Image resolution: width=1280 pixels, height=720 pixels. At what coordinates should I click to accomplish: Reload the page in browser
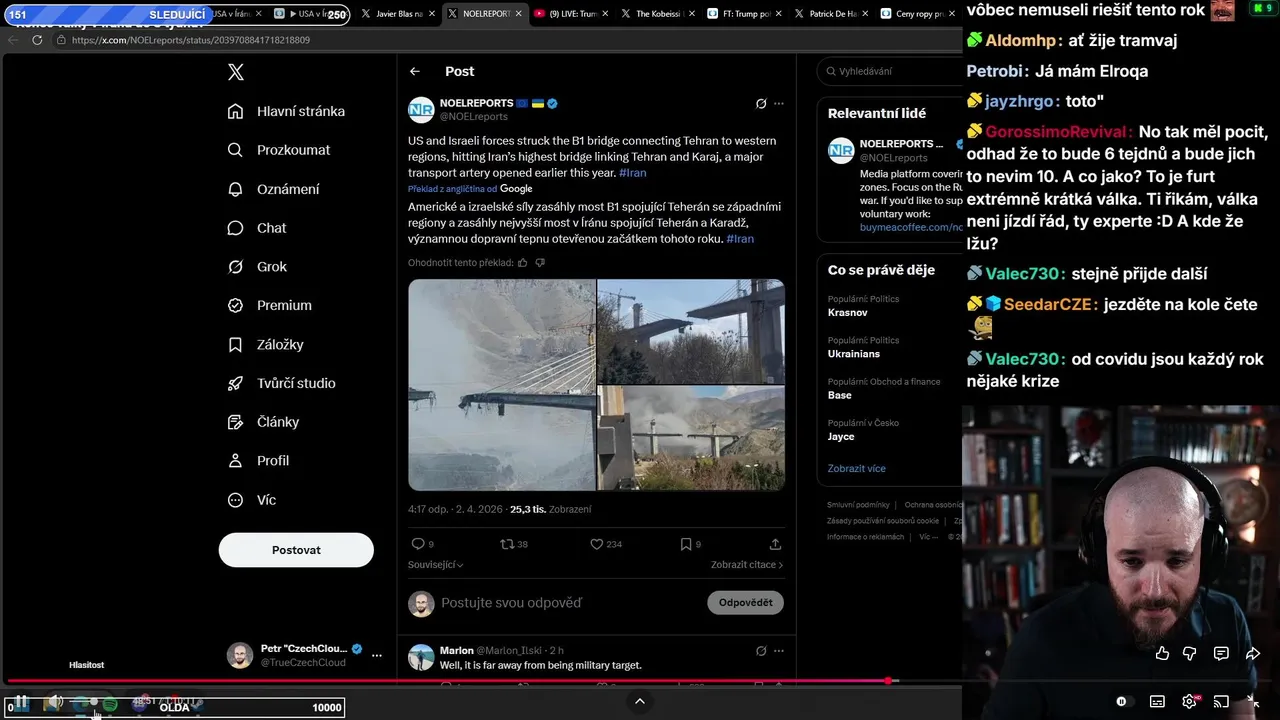(37, 40)
